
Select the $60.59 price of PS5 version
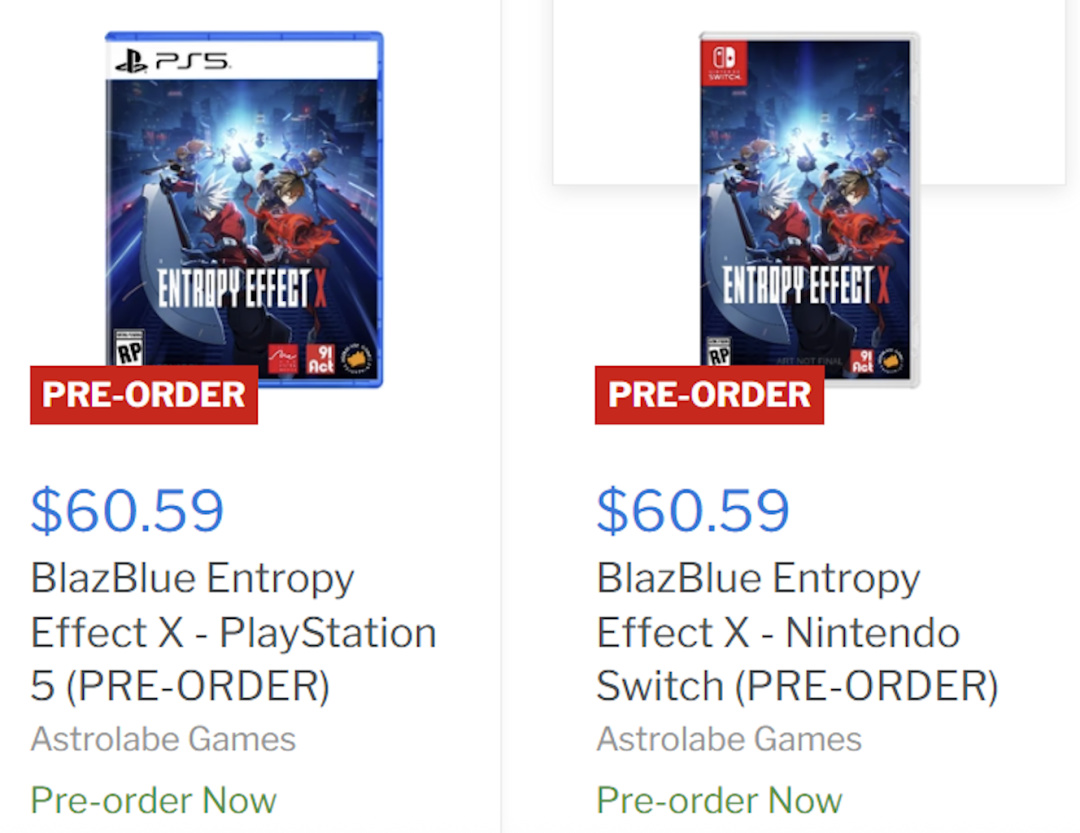(127, 510)
